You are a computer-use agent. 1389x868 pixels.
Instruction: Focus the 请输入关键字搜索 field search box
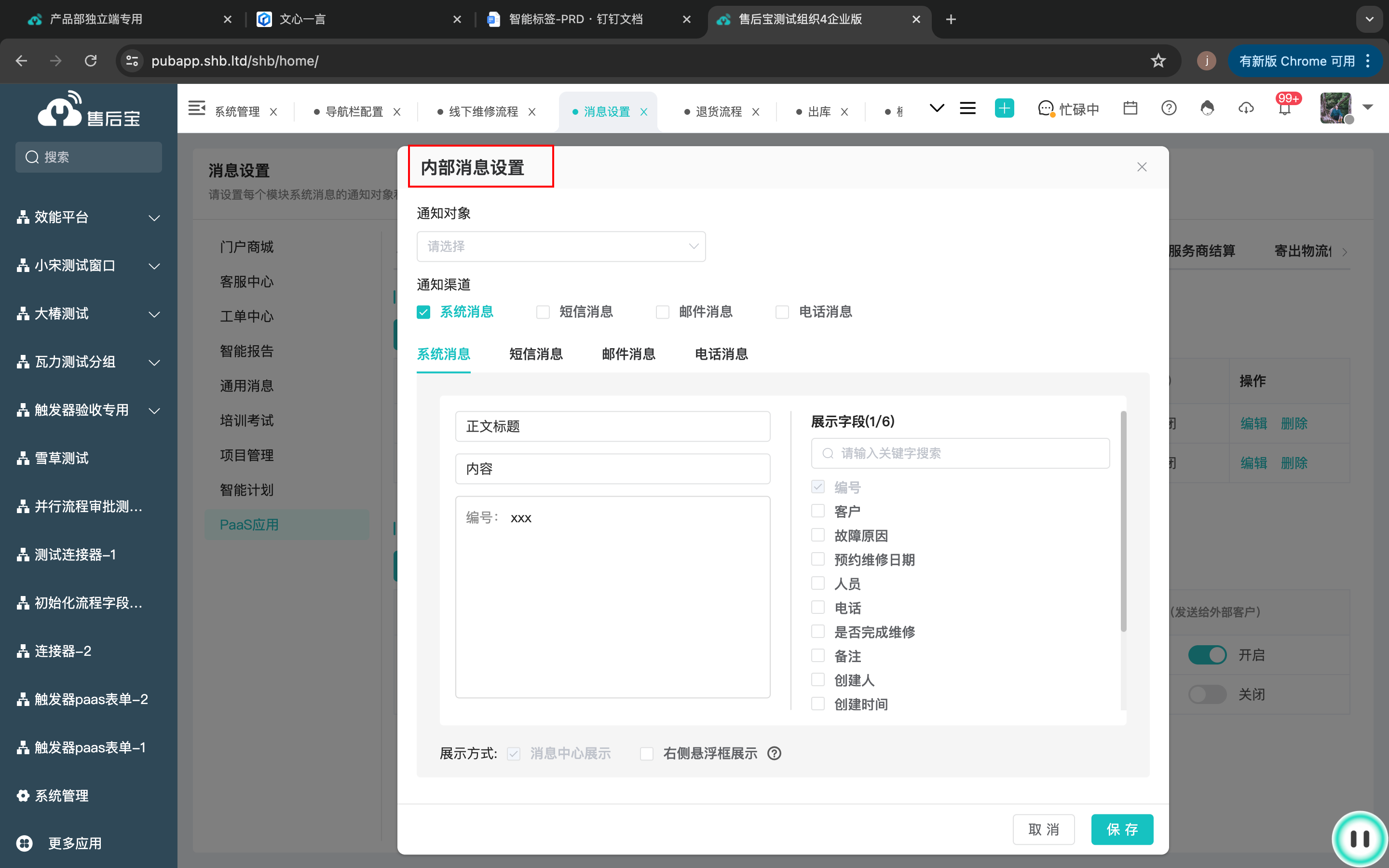coord(960,453)
